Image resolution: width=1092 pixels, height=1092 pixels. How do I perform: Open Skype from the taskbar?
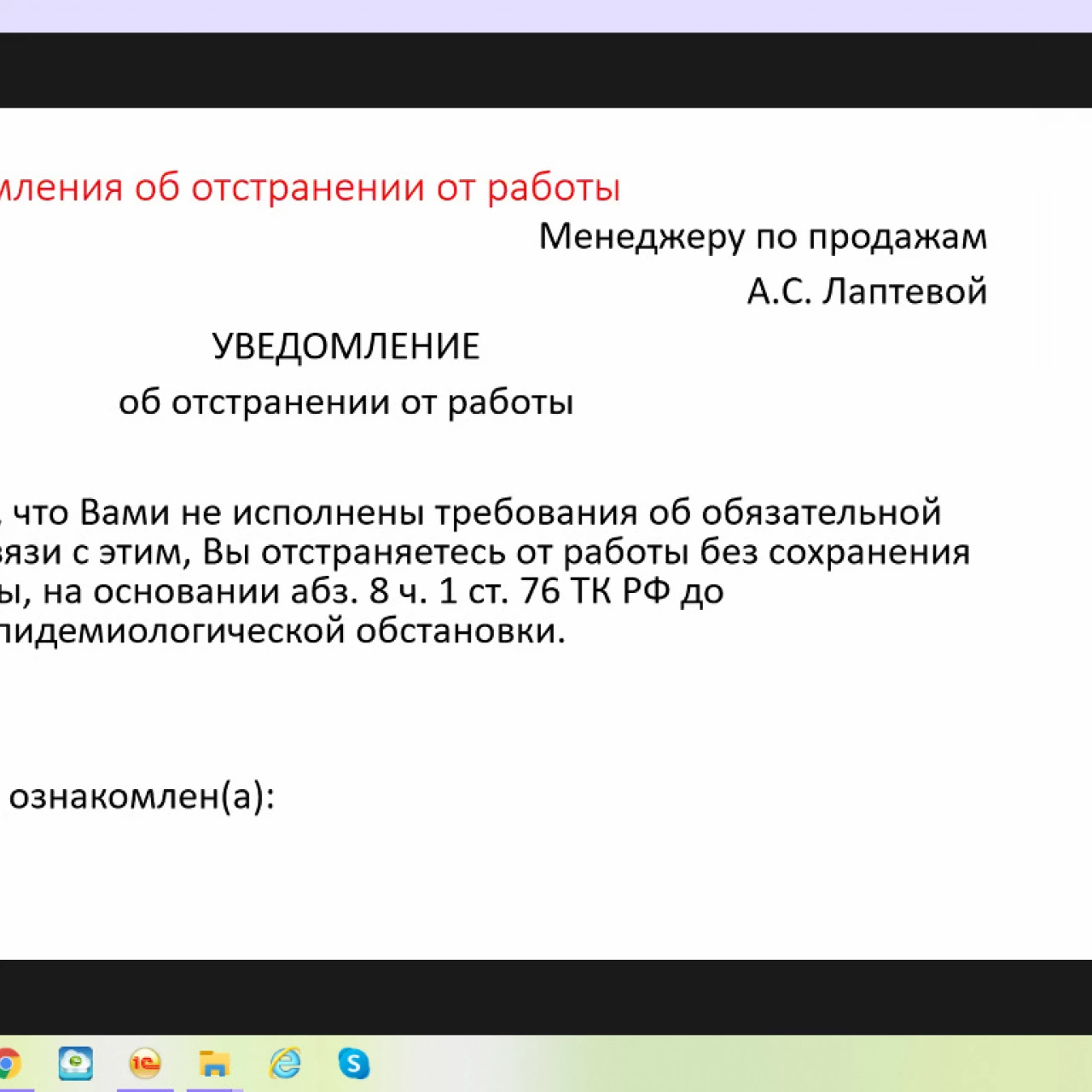tap(354, 1064)
